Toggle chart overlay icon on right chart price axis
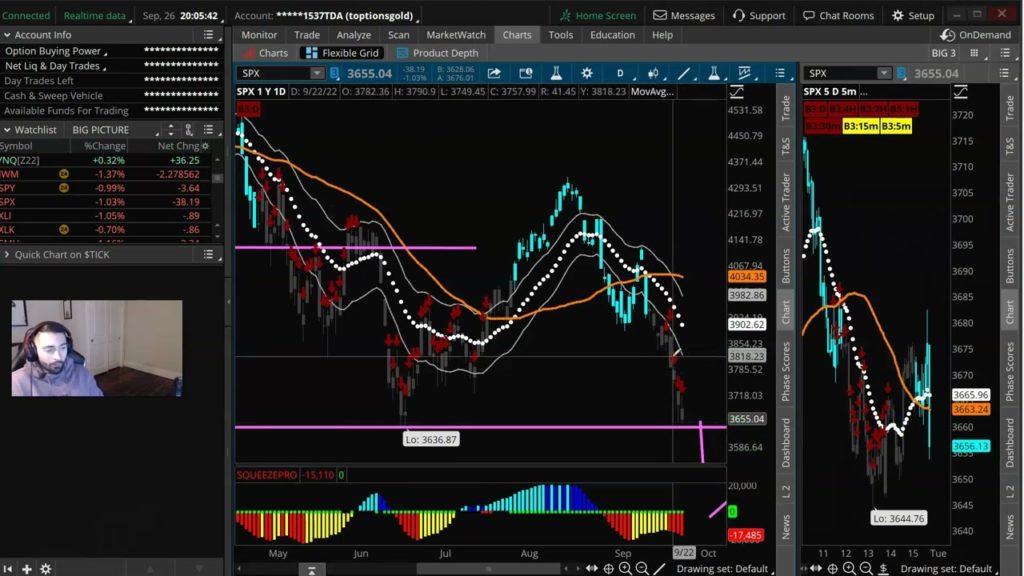 point(961,92)
